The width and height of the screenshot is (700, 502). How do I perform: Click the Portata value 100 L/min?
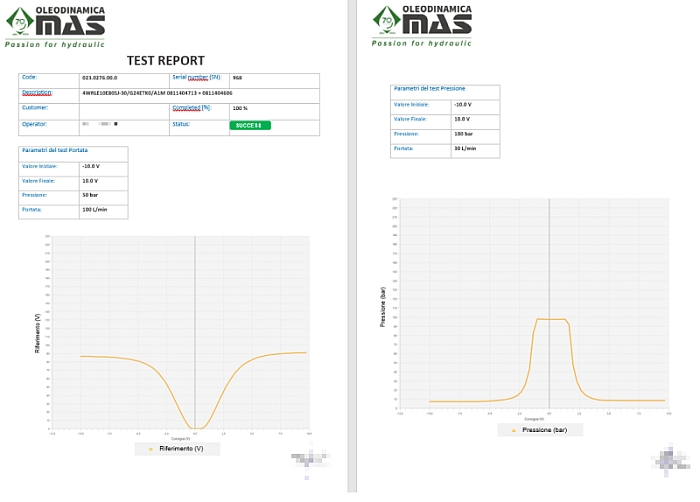(x=95, y=210)
